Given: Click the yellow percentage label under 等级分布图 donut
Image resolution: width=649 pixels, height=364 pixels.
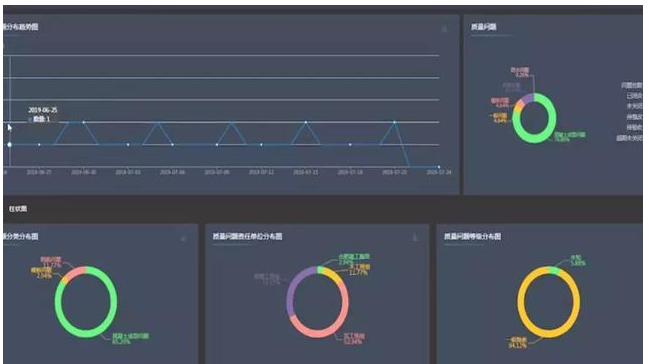Looking at the screenshot, I should click(x=518, y=346).
